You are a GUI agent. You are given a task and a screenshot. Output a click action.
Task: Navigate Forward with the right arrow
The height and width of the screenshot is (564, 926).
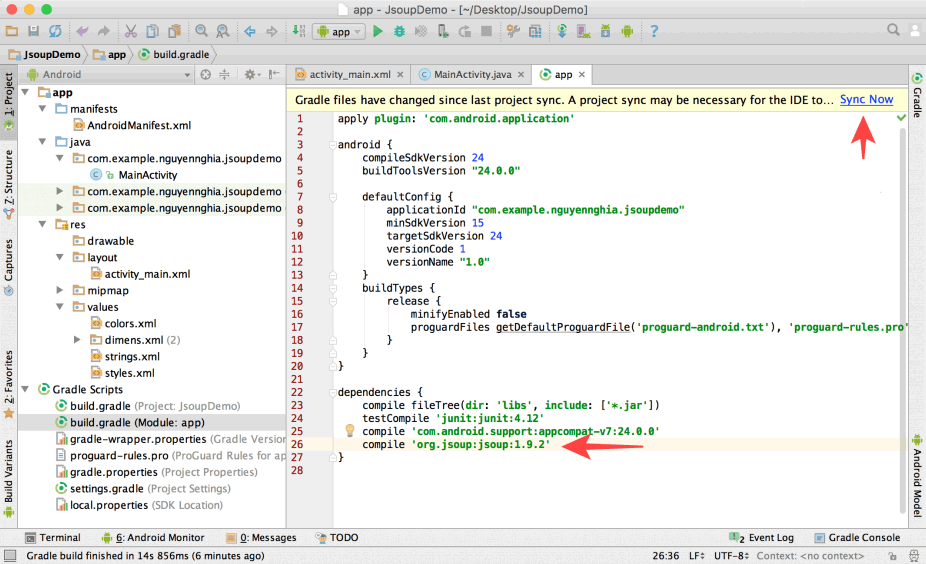click(272, 31)
